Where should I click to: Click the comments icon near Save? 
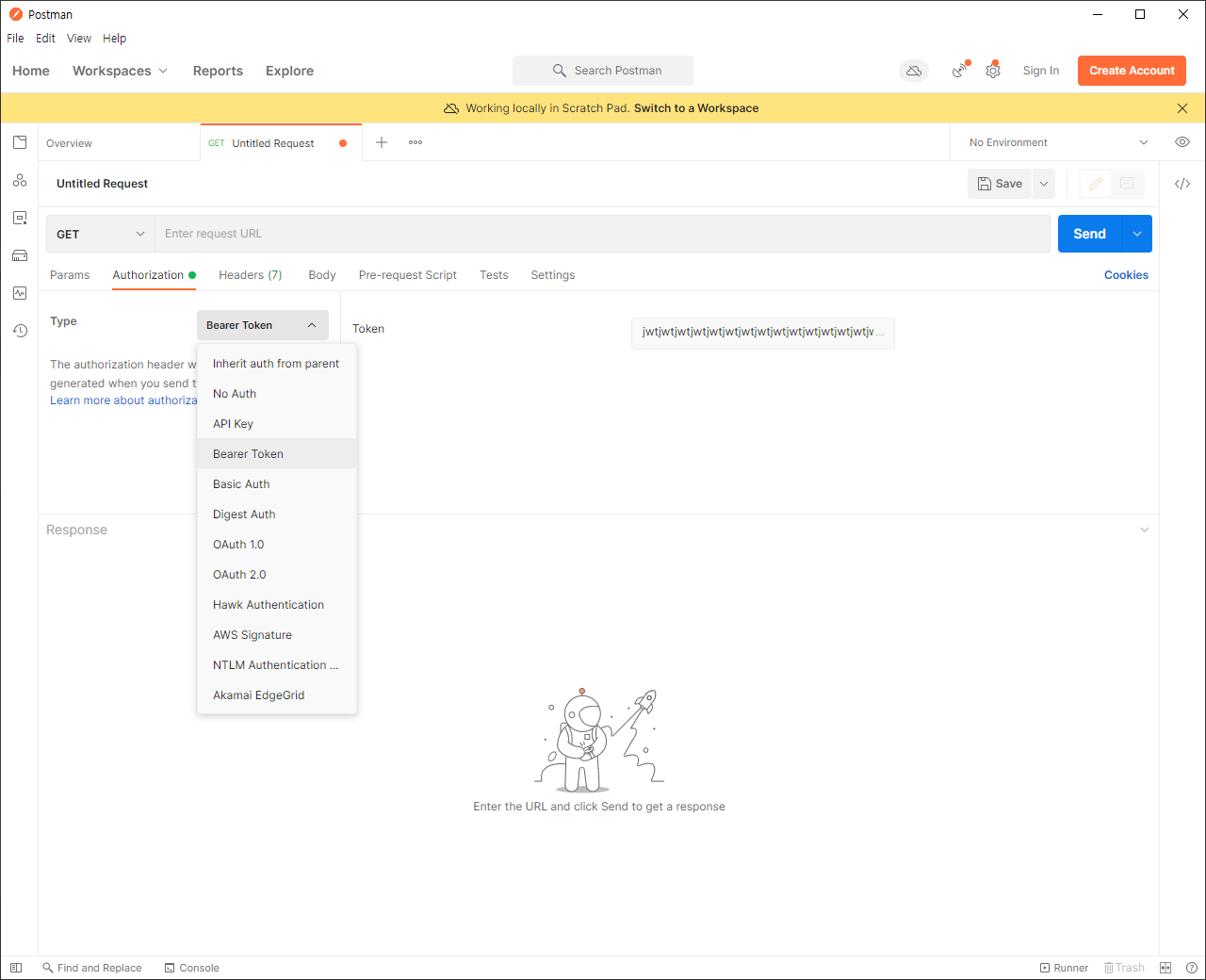click(1127, 184)
